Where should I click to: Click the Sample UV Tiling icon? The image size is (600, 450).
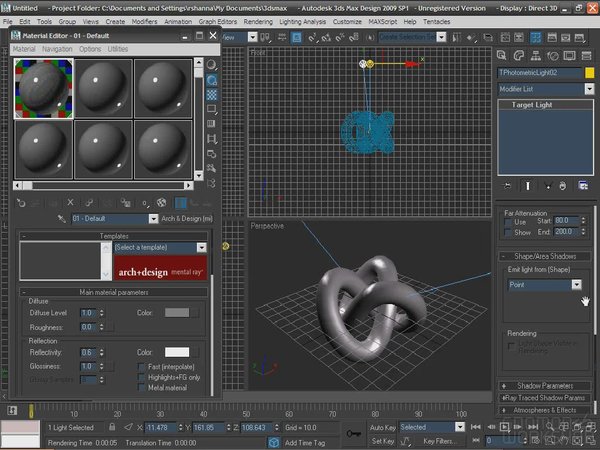[x=212, y=109]
